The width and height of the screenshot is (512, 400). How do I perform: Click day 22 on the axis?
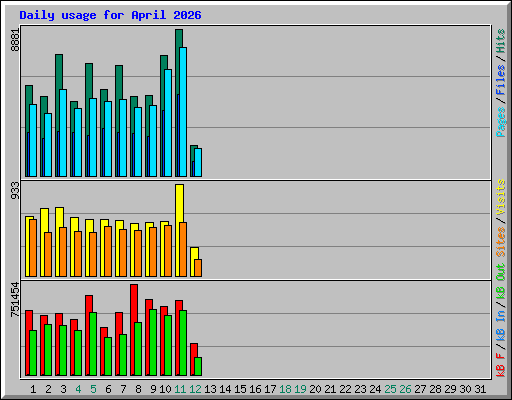[345, 389]
